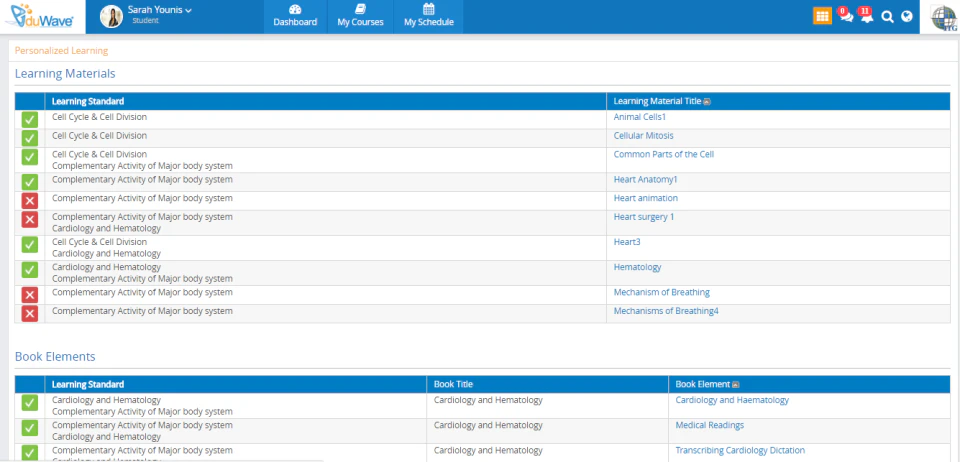This screenshot has width=960, height=462.
Task: Click green check icon for Cellular Mitosis
Action: pos(29,138)
